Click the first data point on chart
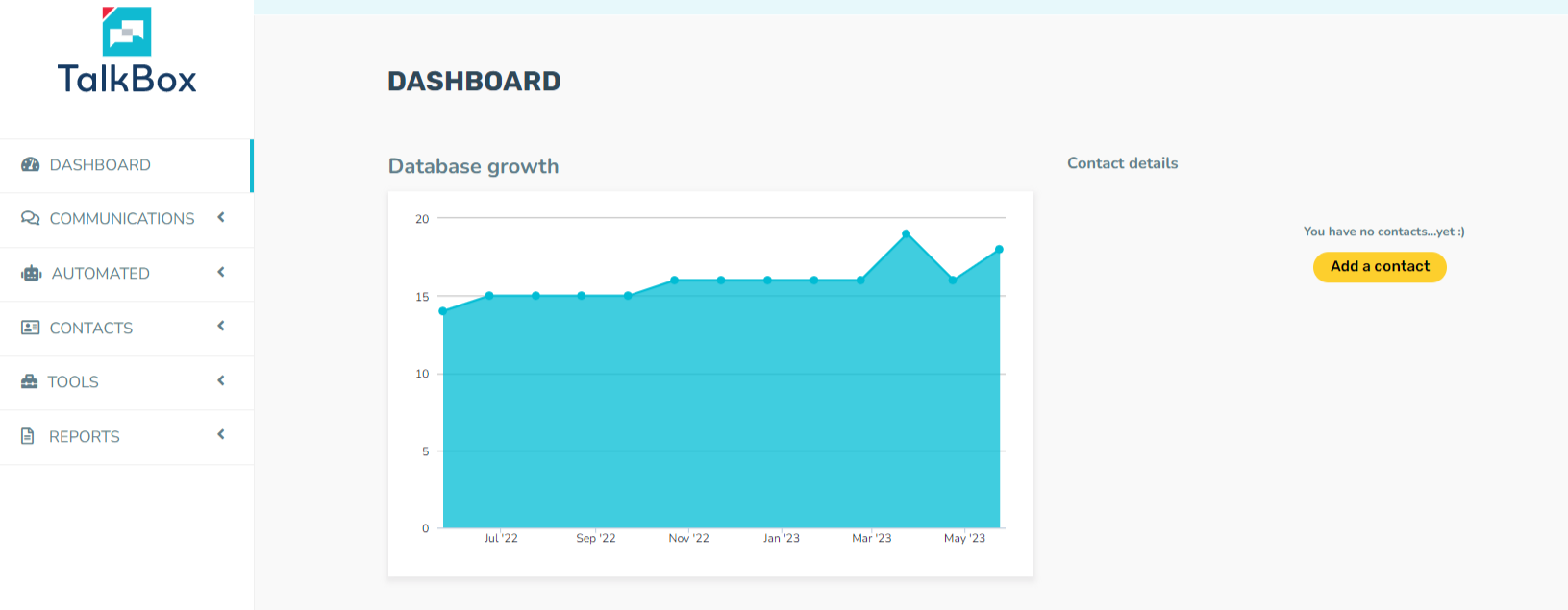Screen dimensions: 1568x610 [x=443, y=311]
